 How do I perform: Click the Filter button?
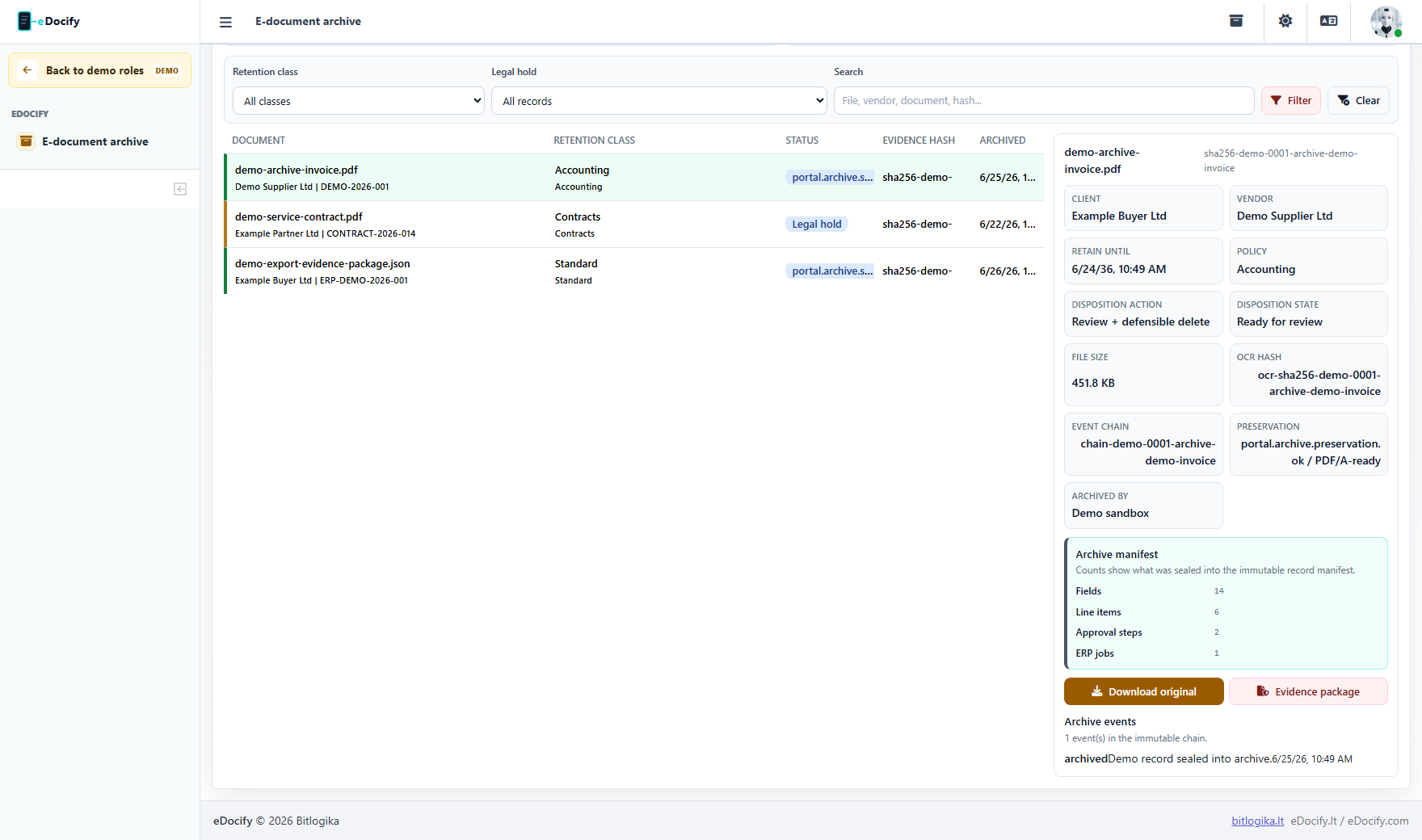1291,101
